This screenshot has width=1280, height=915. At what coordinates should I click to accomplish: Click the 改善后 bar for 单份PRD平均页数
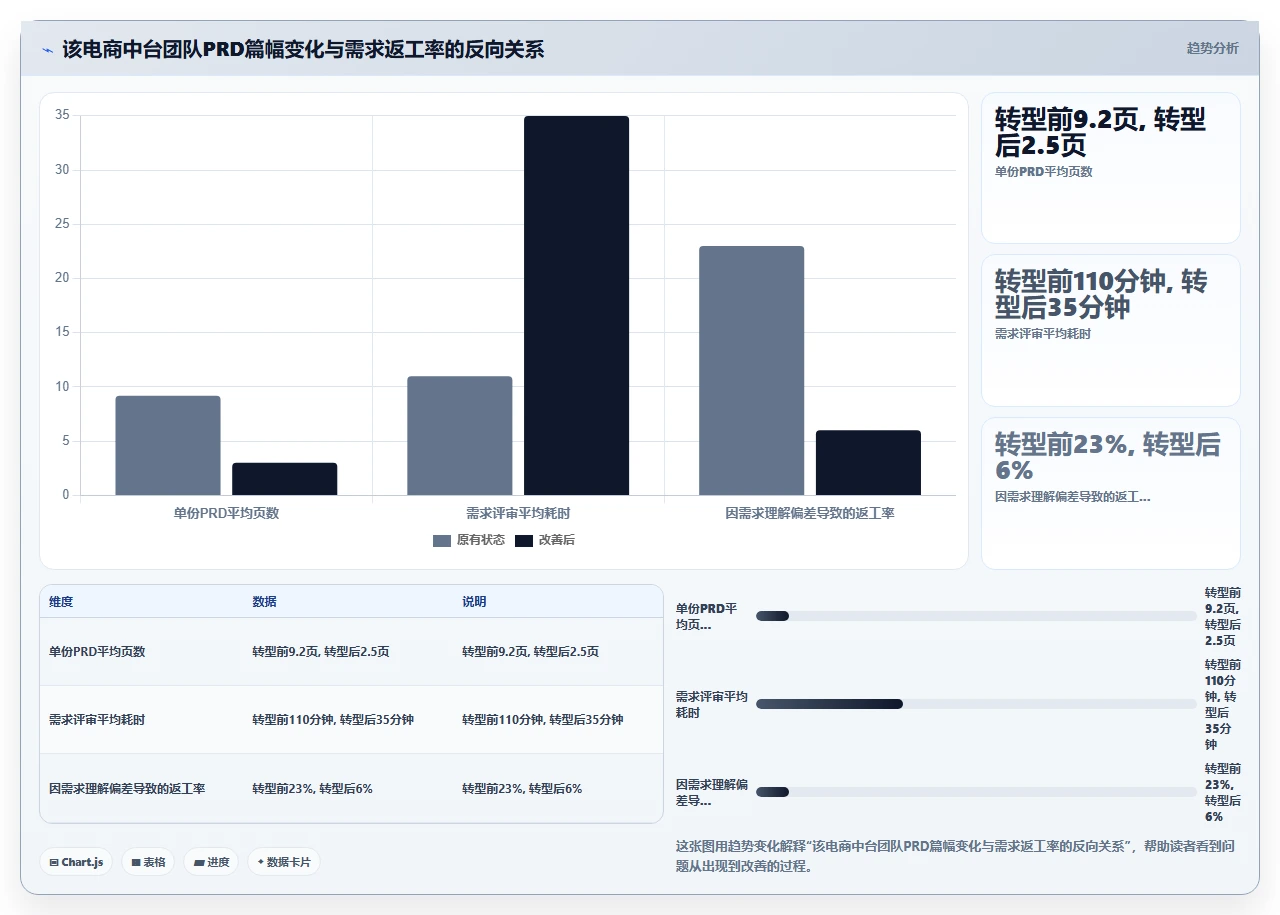284,479
